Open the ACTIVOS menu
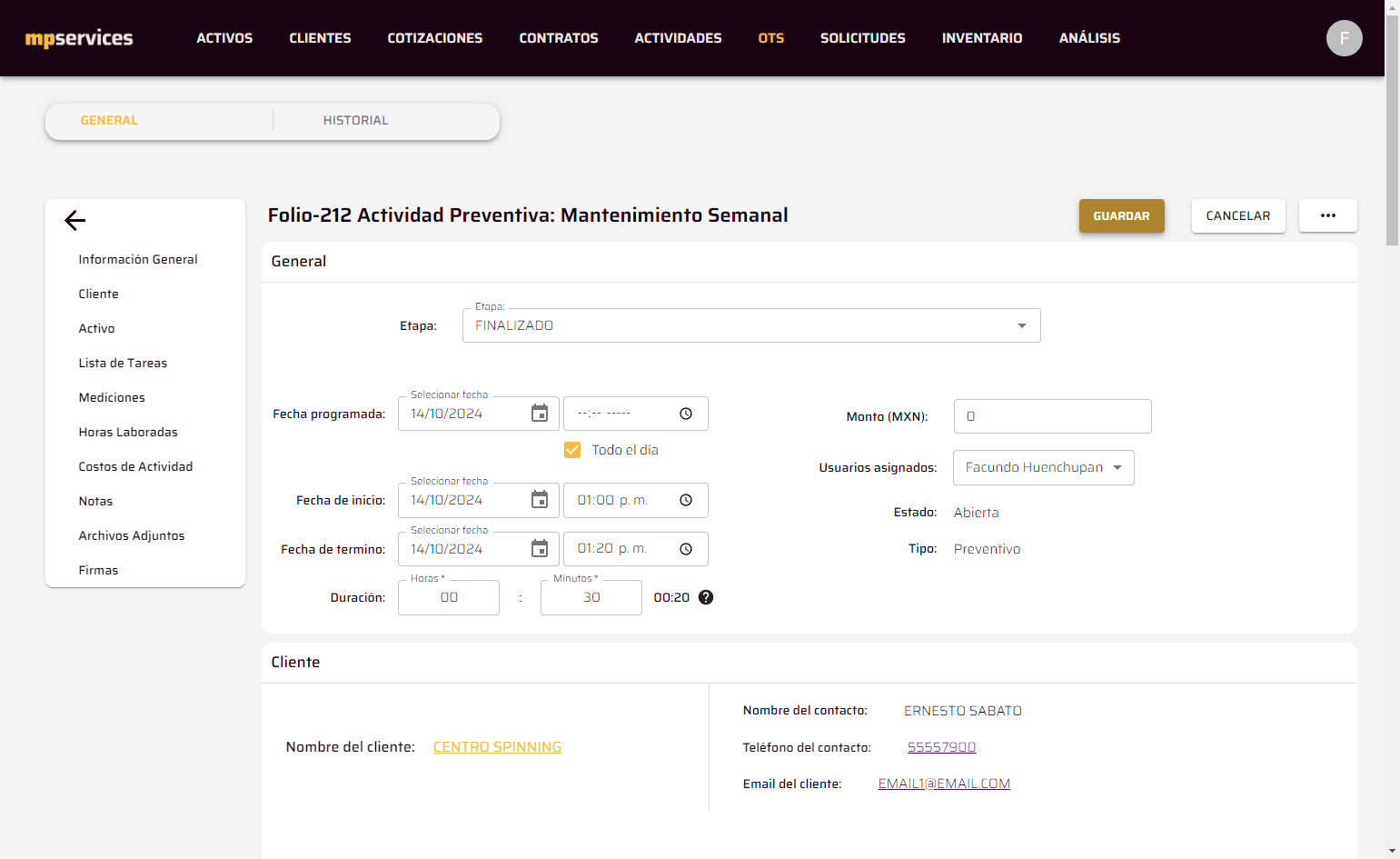The image size is (1400, 859). tap(224, 38)
